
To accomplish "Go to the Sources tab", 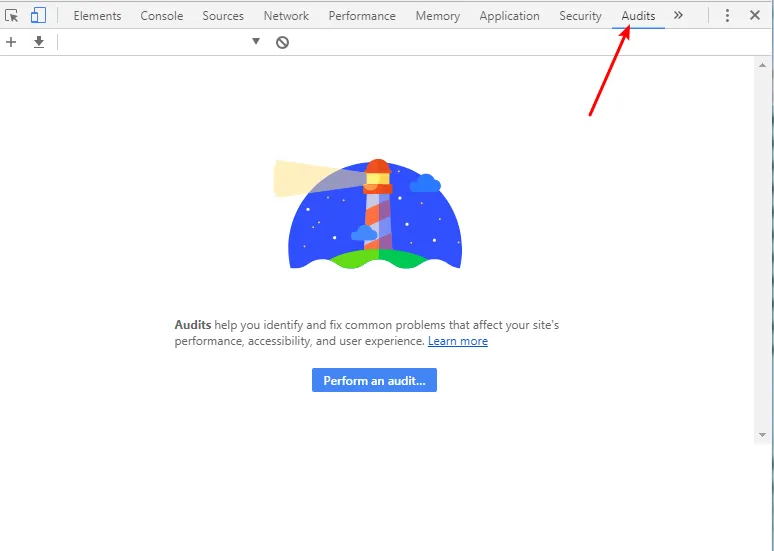I will point(223,16).
